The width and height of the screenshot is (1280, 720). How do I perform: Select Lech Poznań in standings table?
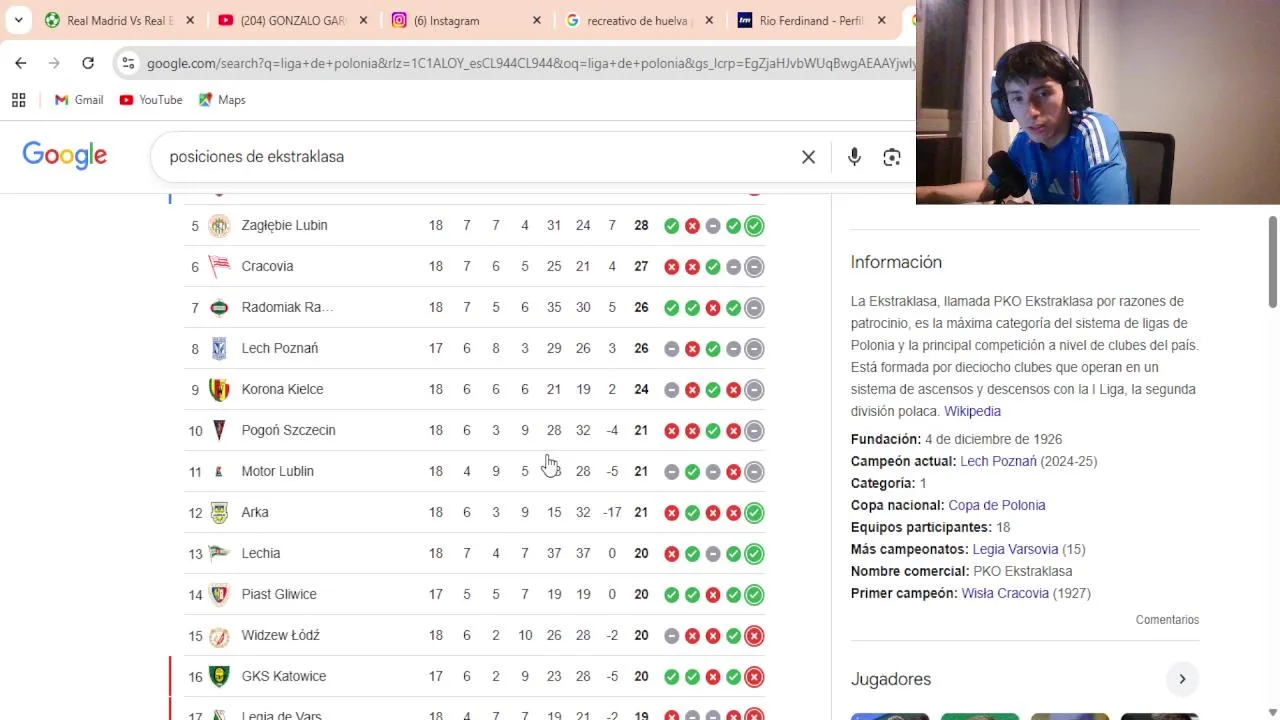point(279,348)
